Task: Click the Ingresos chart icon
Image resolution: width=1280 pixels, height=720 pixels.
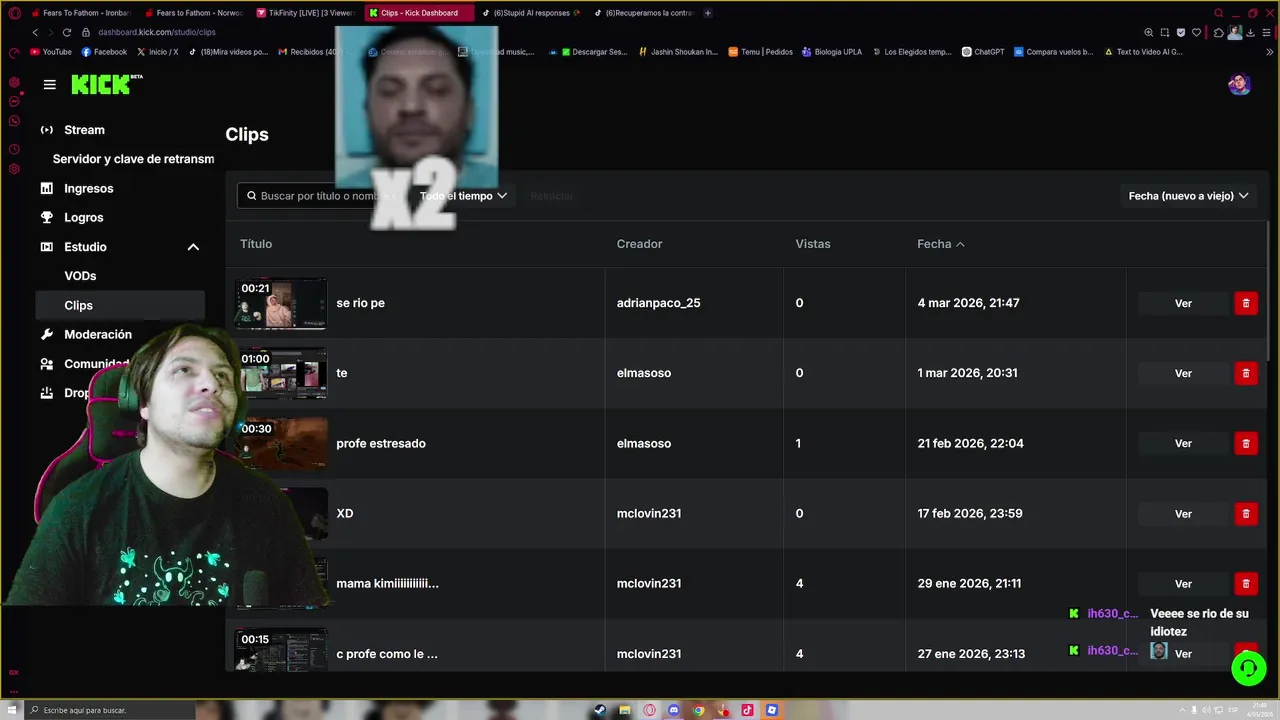Action: (x=46, y=188)
